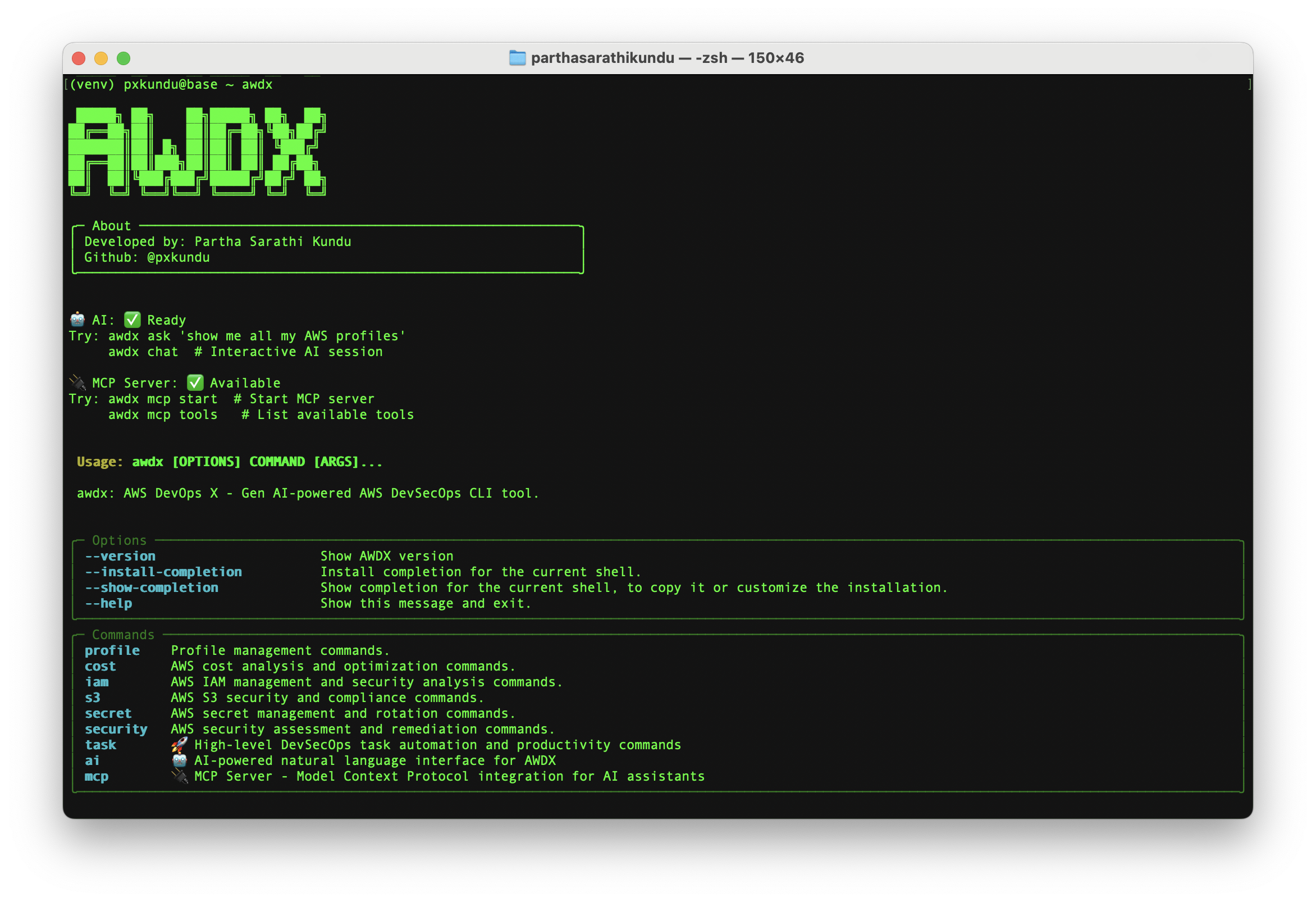
Task: Click the green checkmark next to Available
Action: pos(195,382)
